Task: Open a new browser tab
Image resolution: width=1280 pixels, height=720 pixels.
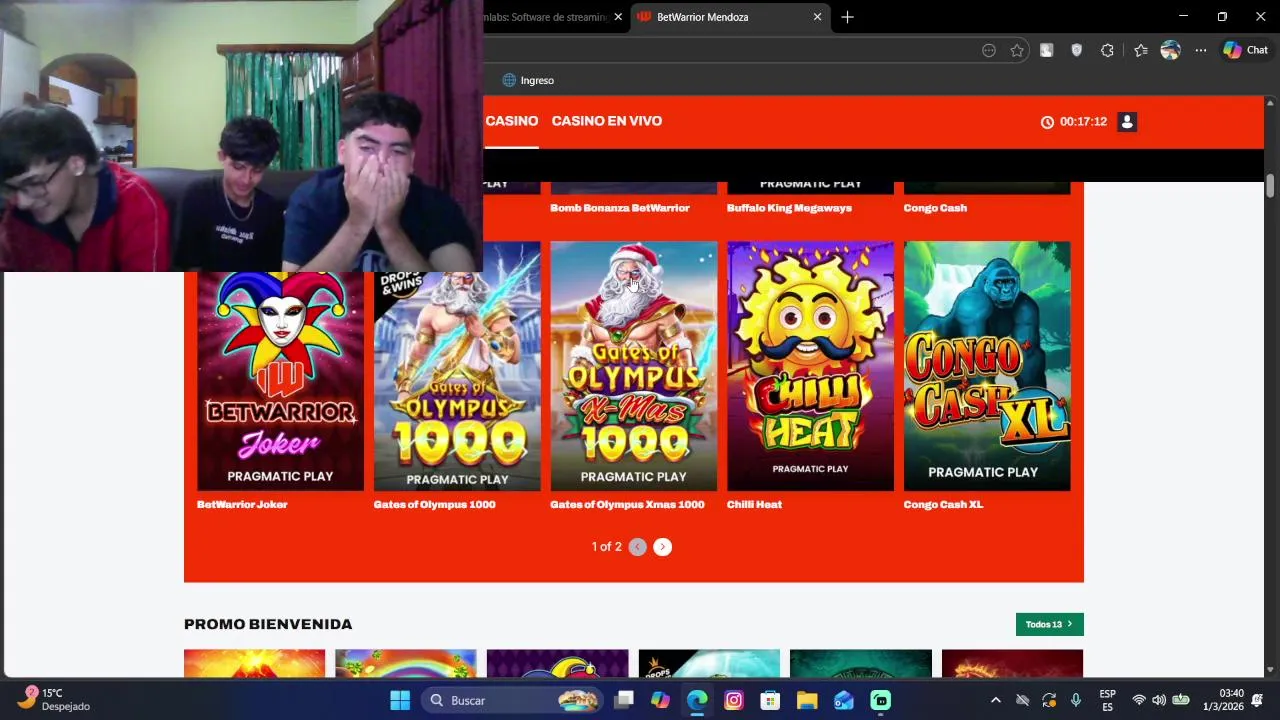Action: pos(847,17)
